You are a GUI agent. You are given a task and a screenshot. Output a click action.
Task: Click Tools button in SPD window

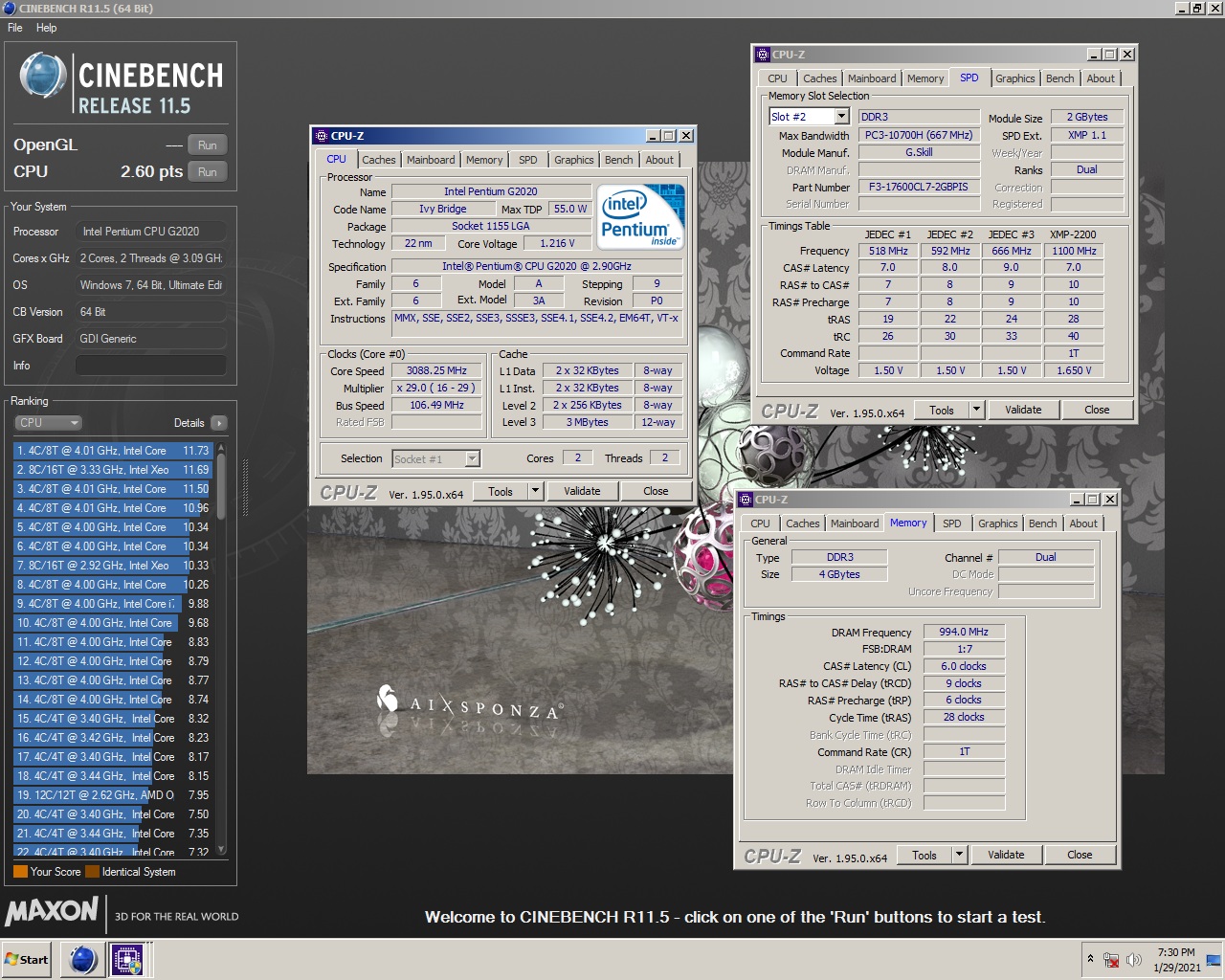pos(942,411)
